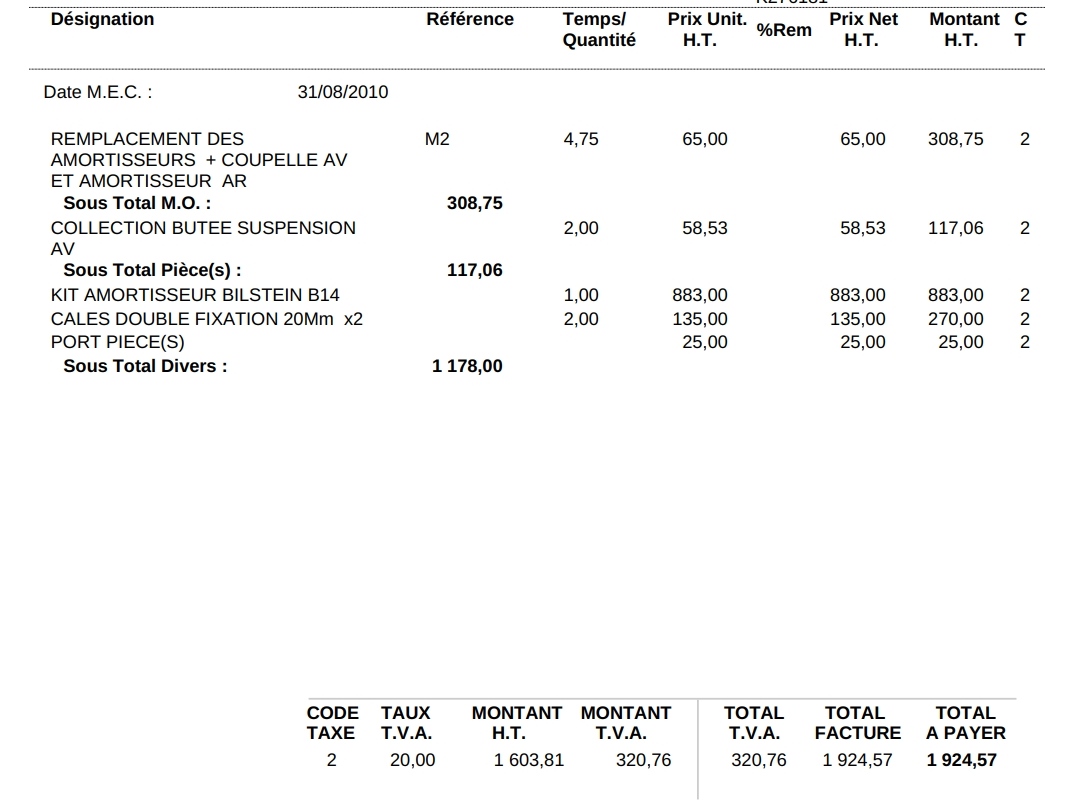Select the Prix Unit. value "65,00" of REMPLACEMENT row
The width and height of the screenshot is (1080, 801).
[x=705, y=139]
